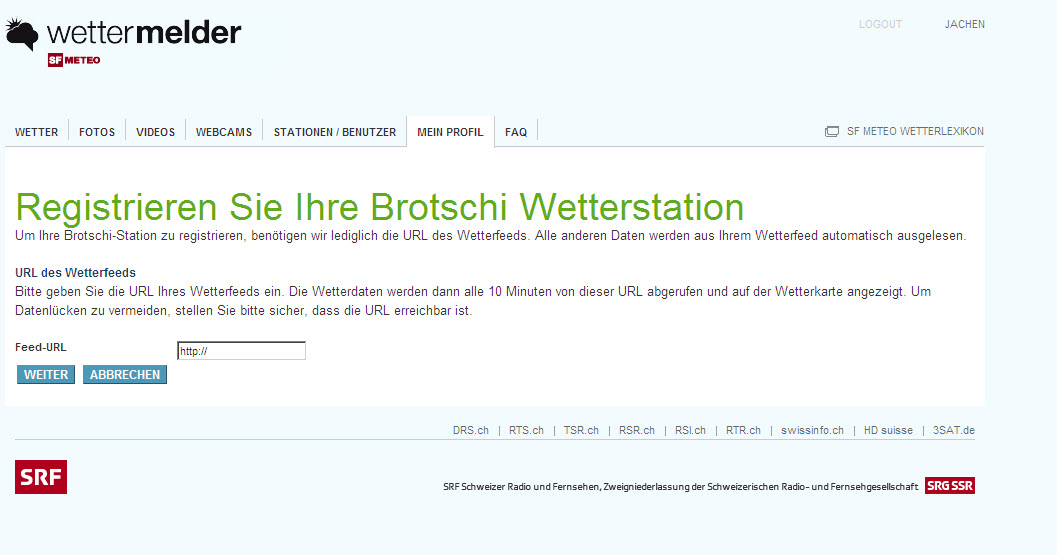This screenshot has height=555, width=1057.
Task: Open the JACHEN user profile link
Action: pos(965,24)
